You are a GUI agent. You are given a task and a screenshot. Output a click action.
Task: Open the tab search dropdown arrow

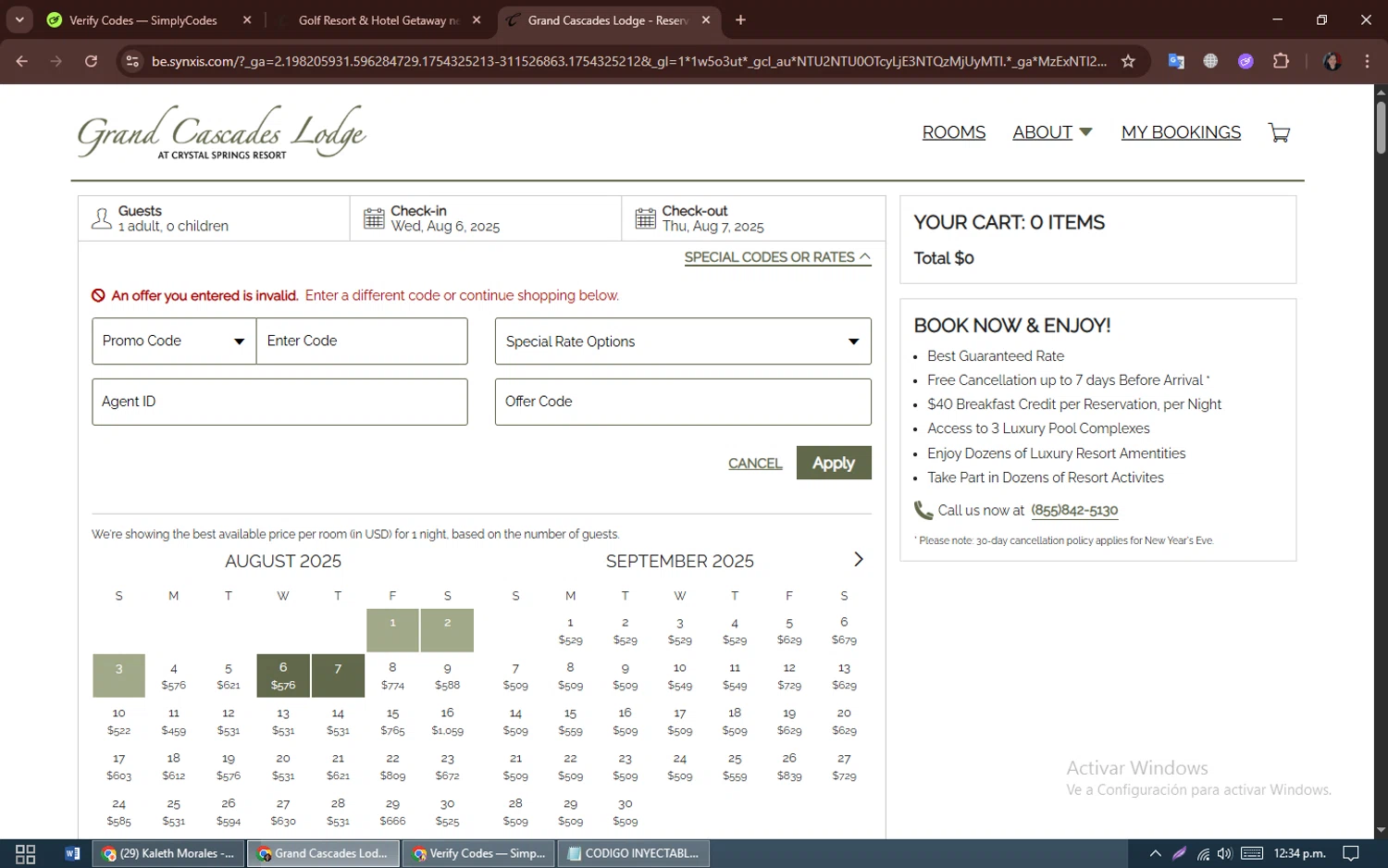click(19, 19)
